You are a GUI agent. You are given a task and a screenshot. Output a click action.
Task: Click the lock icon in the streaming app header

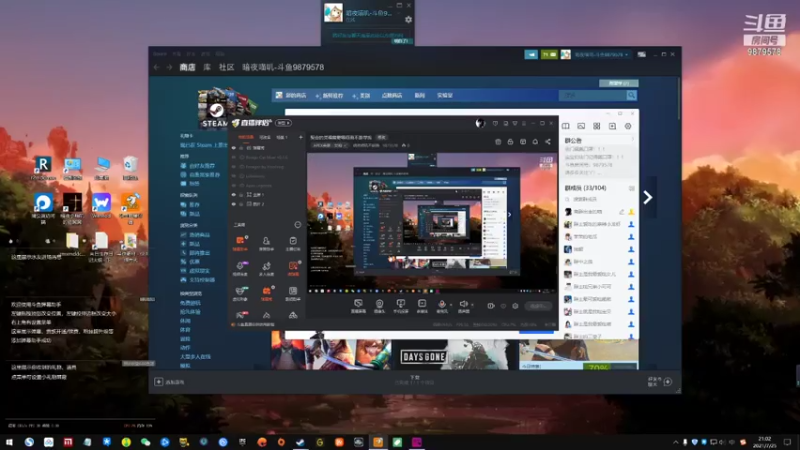(x=510, y=142)
